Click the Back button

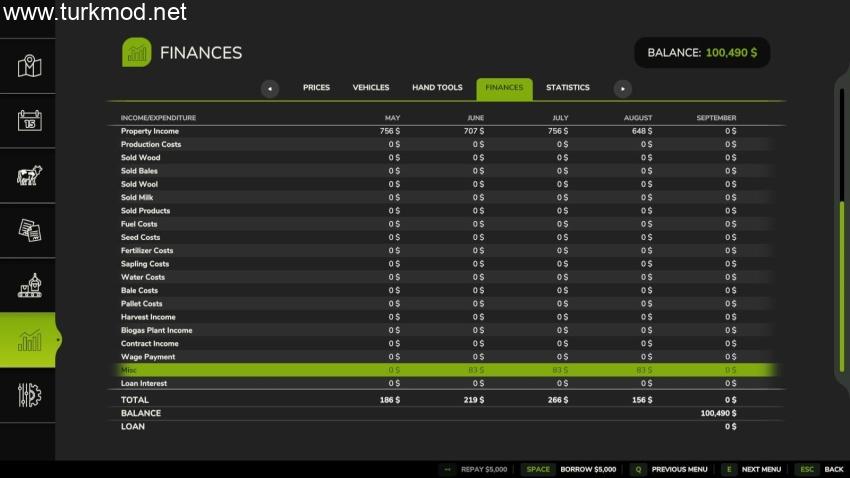834,469
